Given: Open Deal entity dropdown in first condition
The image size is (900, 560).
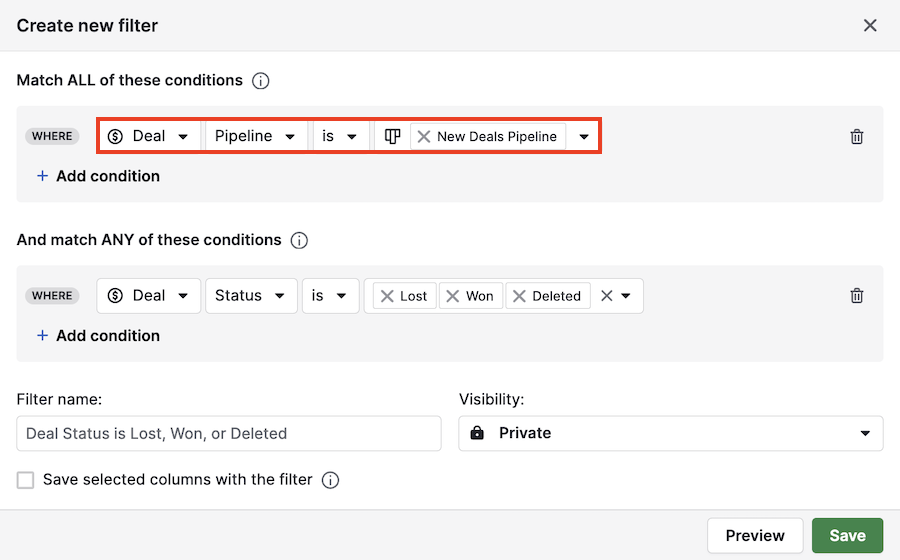Looking at the screenshot, I should click(x=148, y=137).
